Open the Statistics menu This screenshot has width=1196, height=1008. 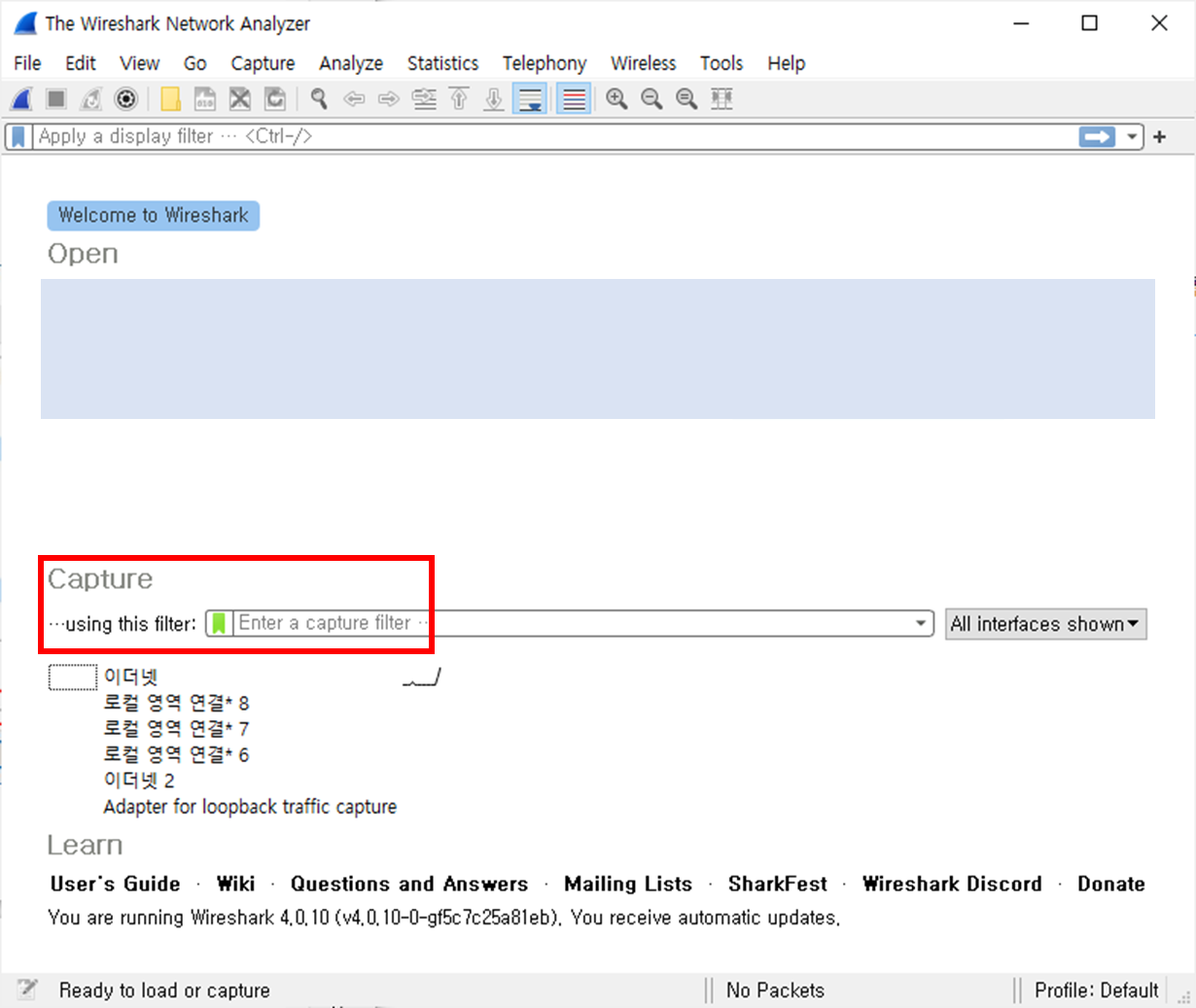[x=442, y=63]
